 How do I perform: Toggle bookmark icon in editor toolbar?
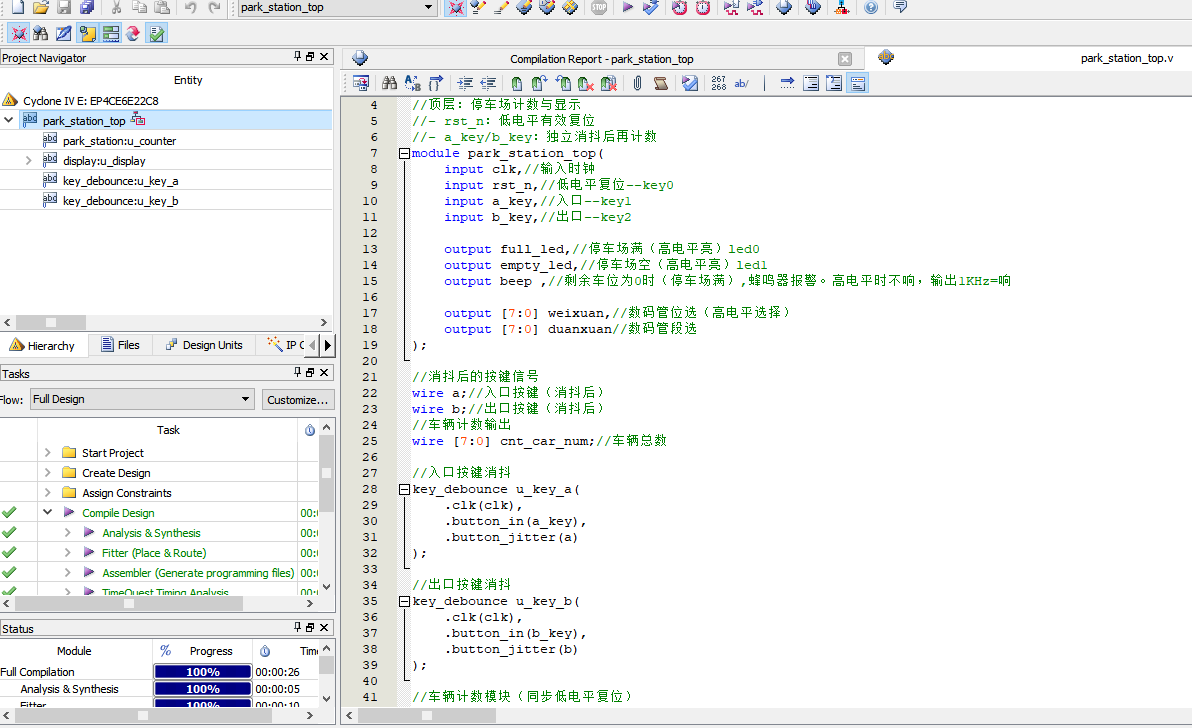(x=517, y=84)
